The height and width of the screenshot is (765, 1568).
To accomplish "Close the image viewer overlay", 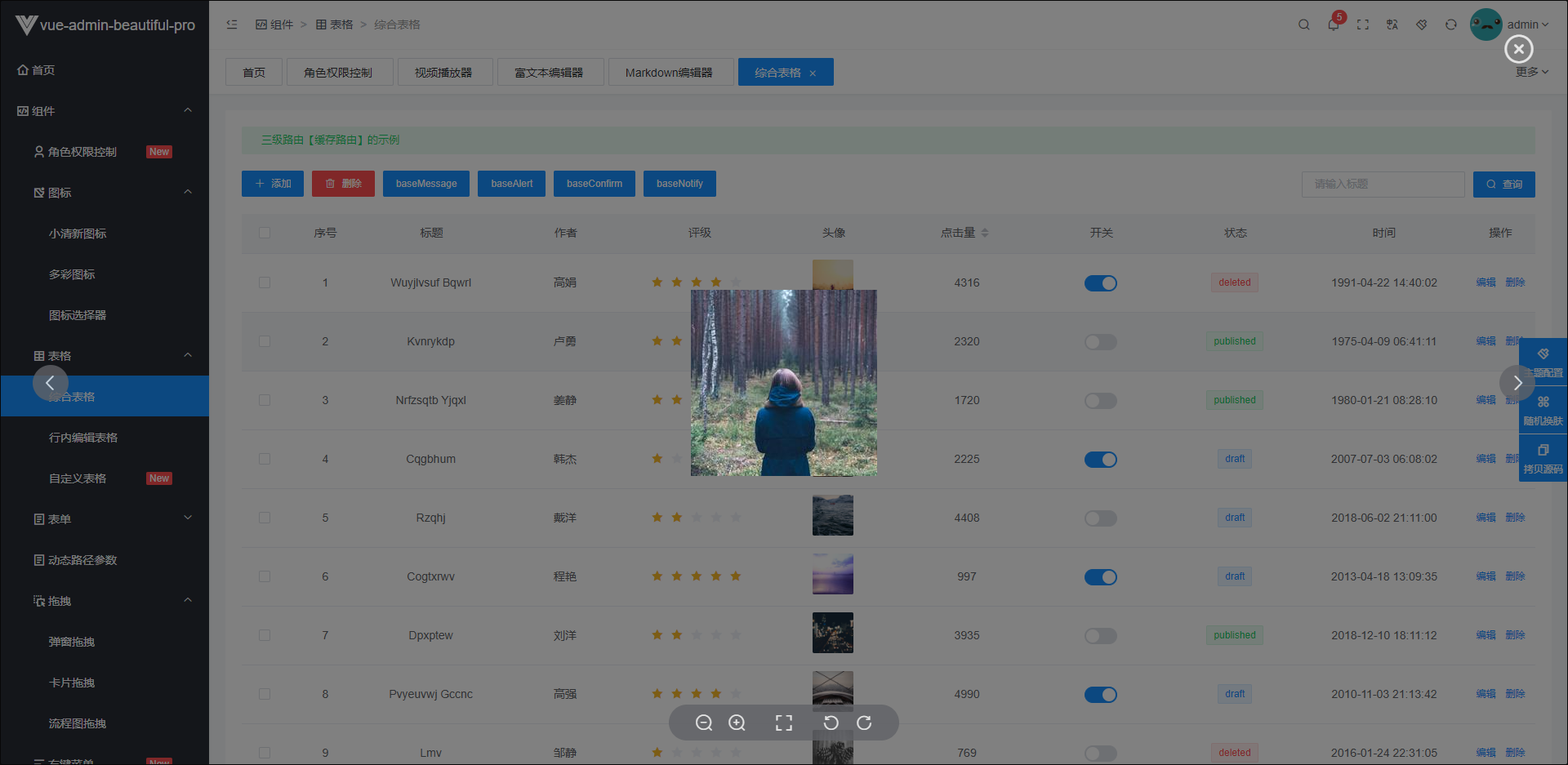I will [1518, 49].
